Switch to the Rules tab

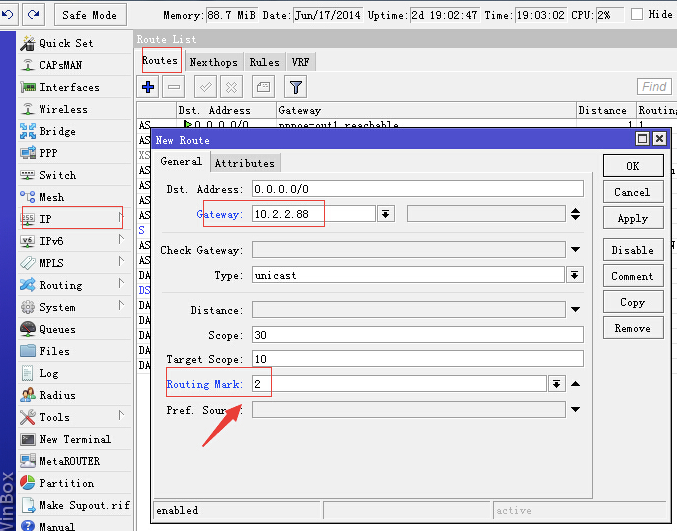click(265, 63)
